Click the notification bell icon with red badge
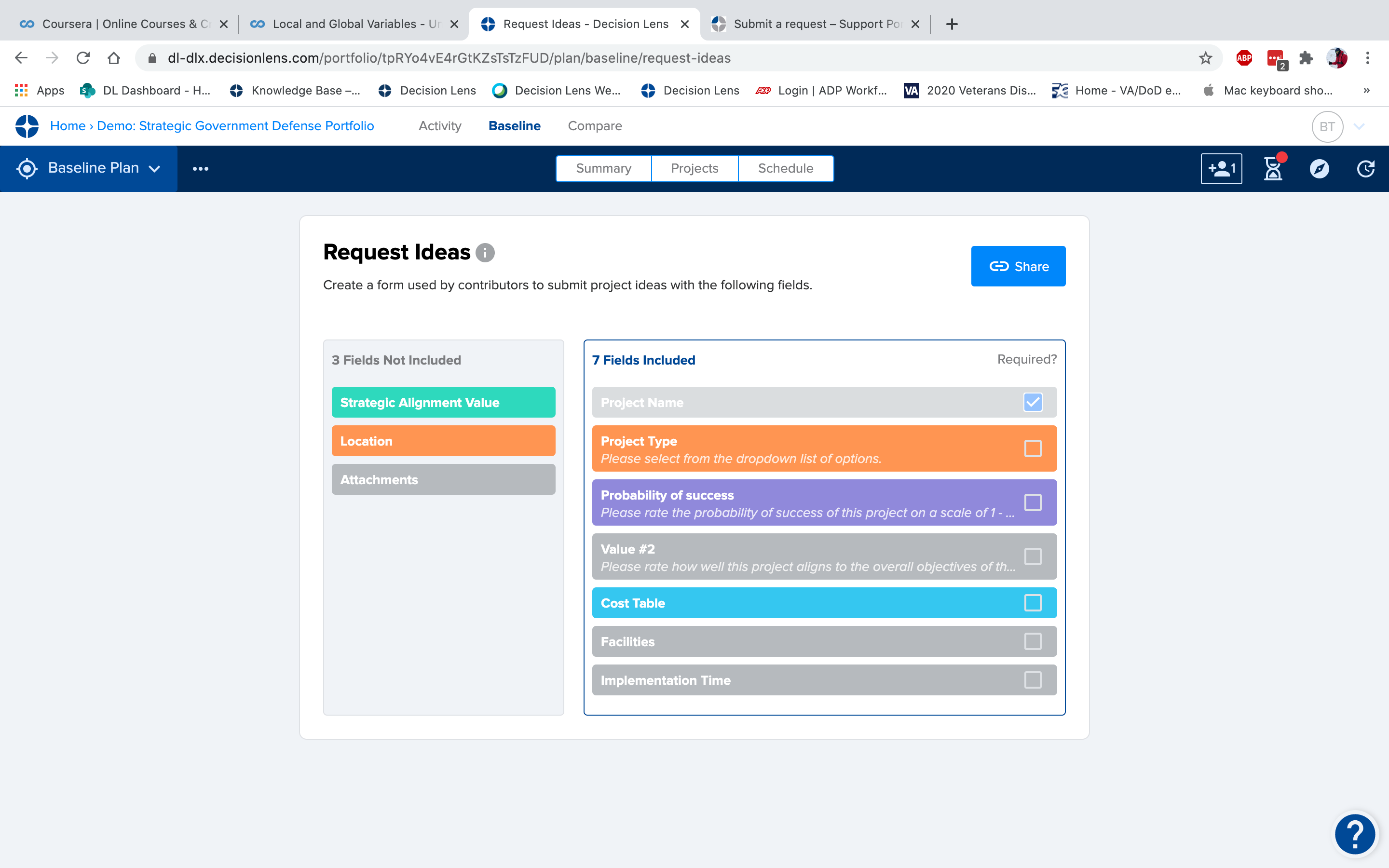Viewport: 1389px width, 868px height. tap(1270, 168)
